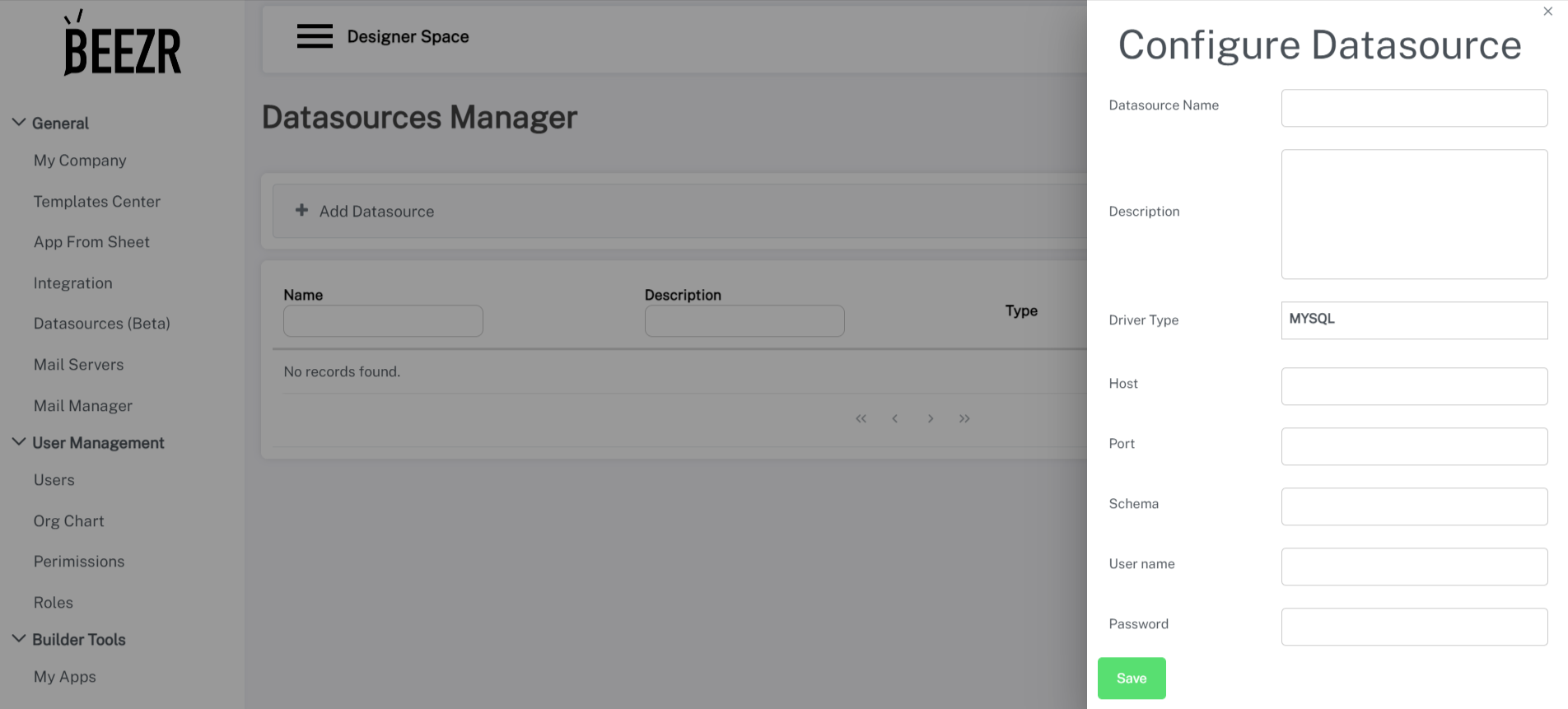Click the BEEZR logo
1568x709 pixels.
122,44
